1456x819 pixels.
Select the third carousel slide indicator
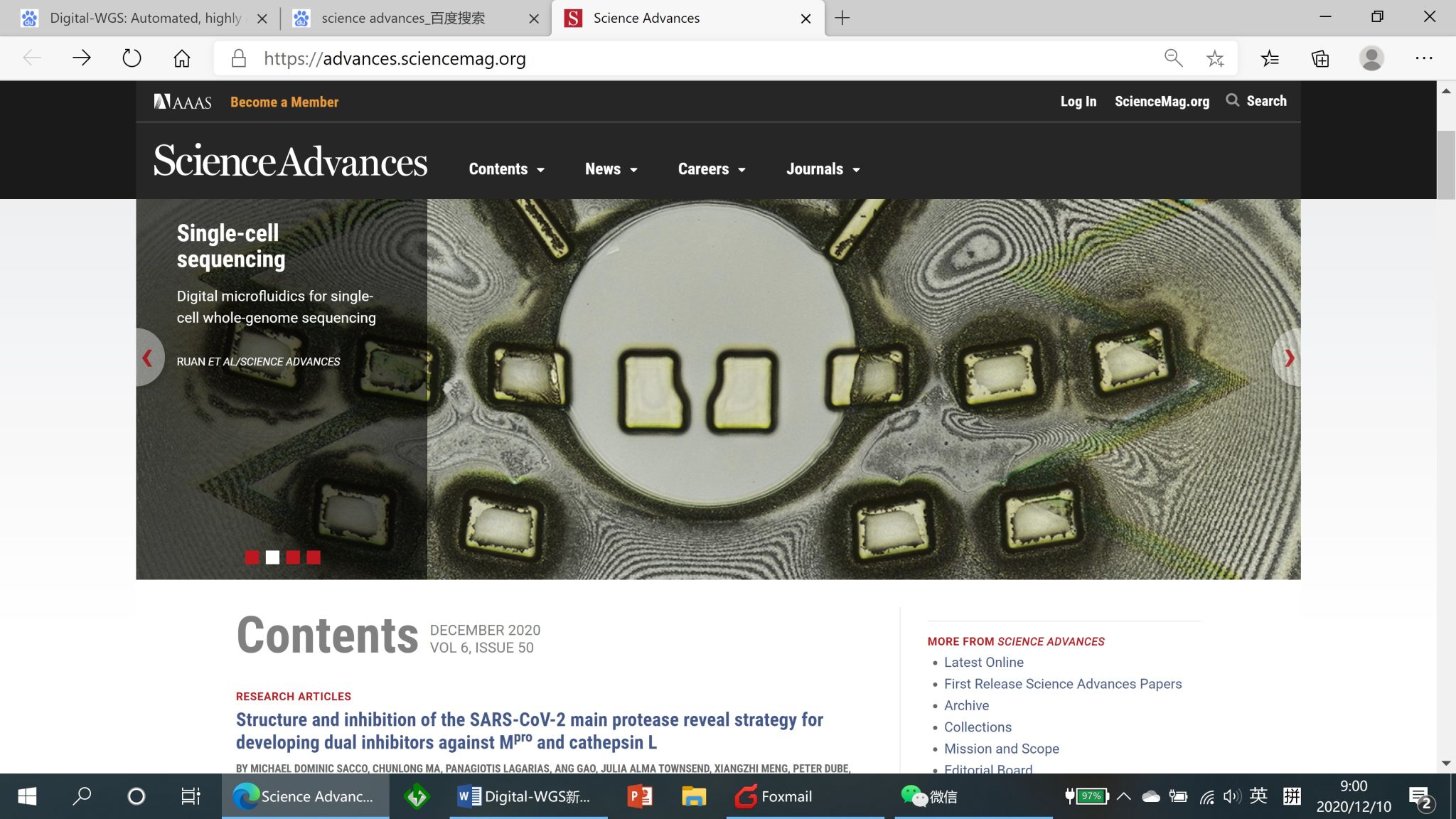point(293,557)
